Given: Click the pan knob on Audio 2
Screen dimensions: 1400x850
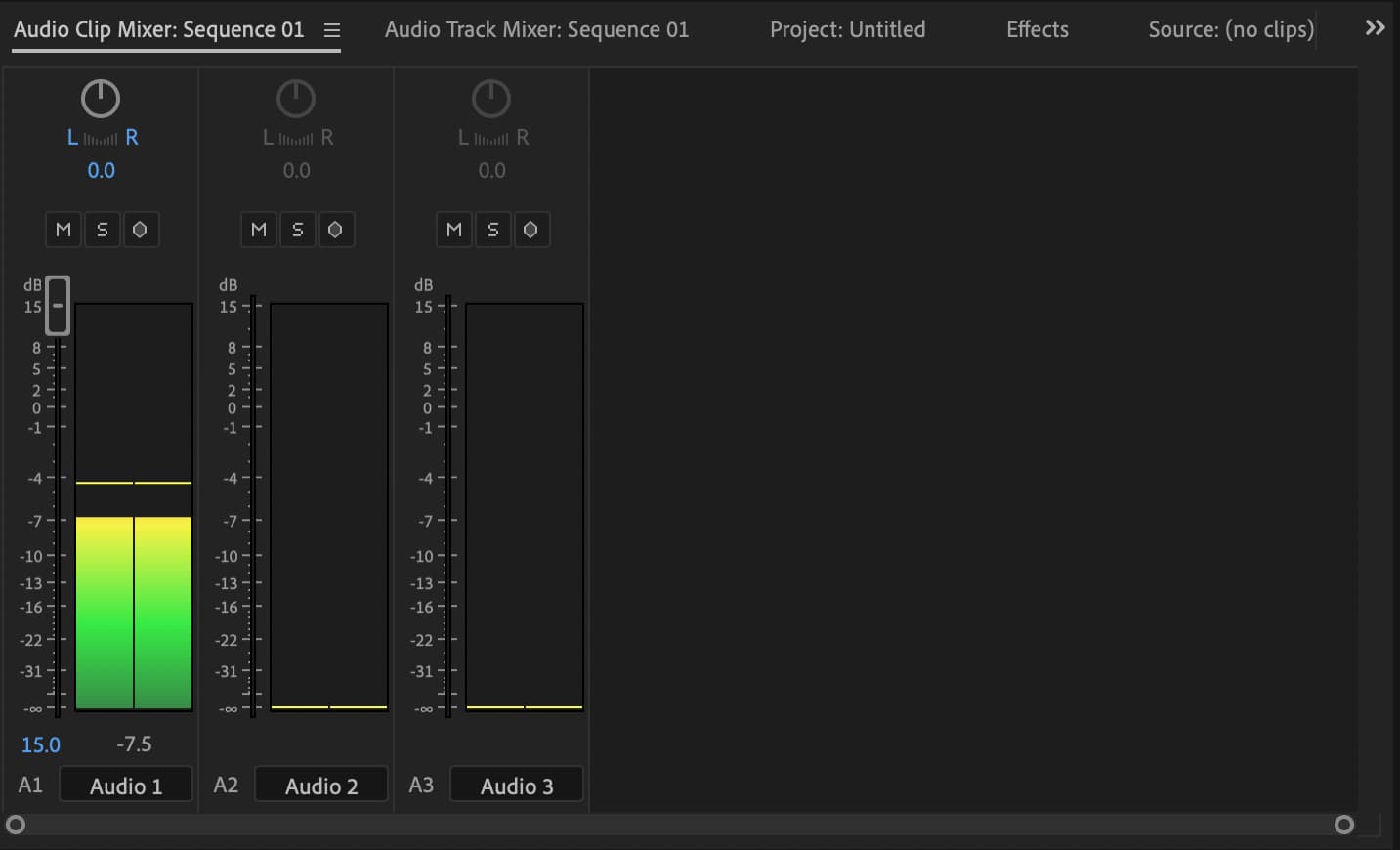Looking at the screenshot, I should (295, 98).
